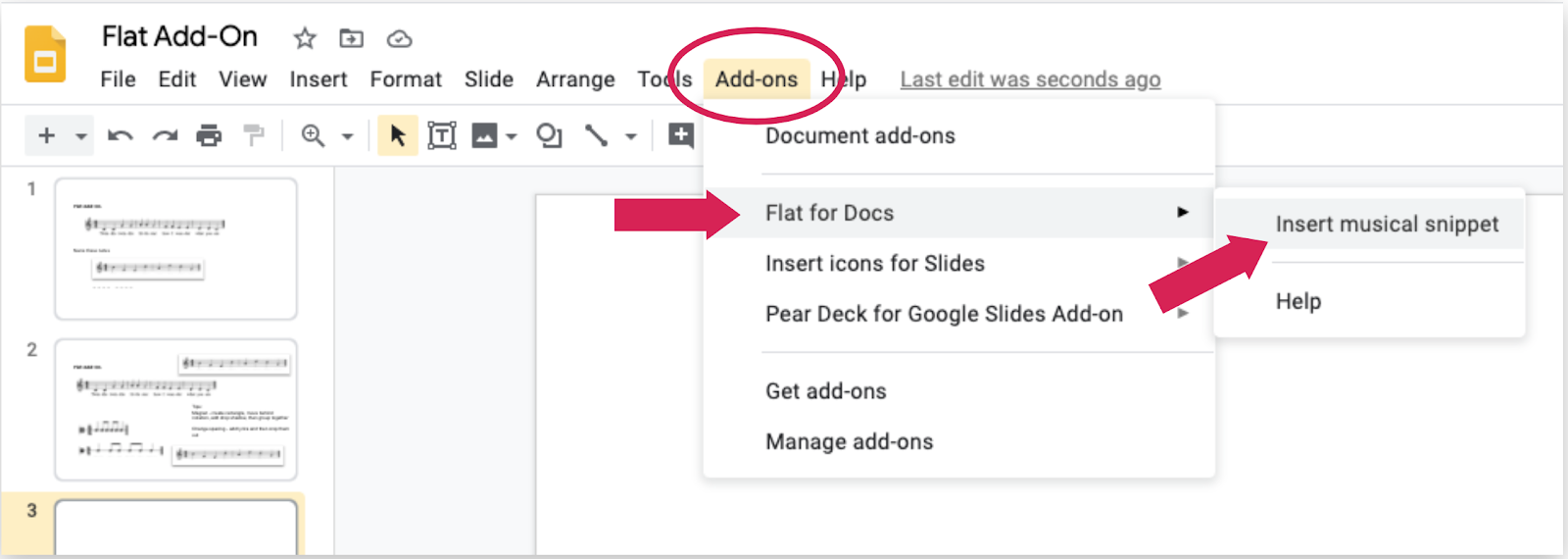Image resolution: width=1568 pixels, height=559 pixels.
Task: Select slide 2 thumbnail
Action: click(176, 409)
